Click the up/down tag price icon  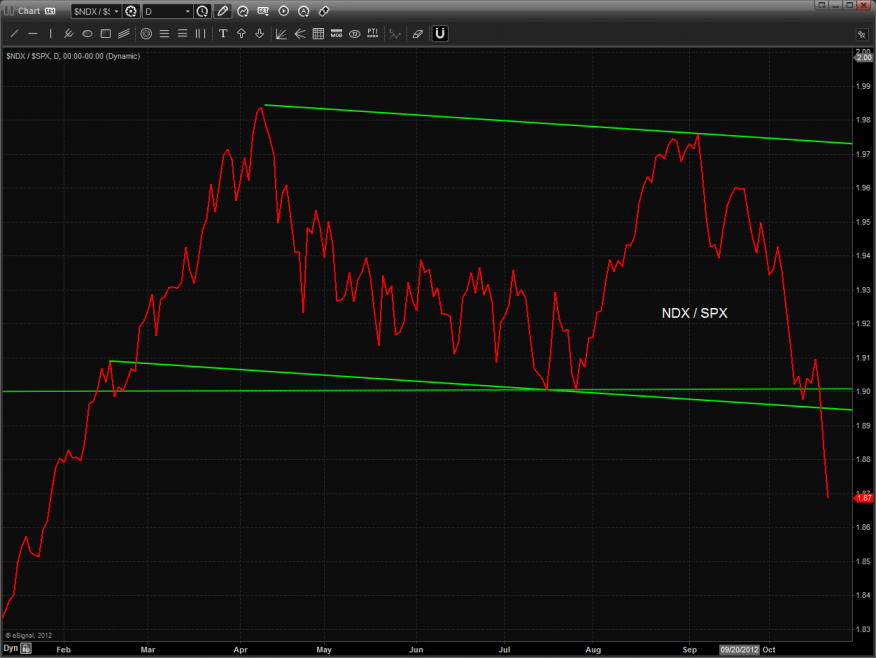click(323, 11)
